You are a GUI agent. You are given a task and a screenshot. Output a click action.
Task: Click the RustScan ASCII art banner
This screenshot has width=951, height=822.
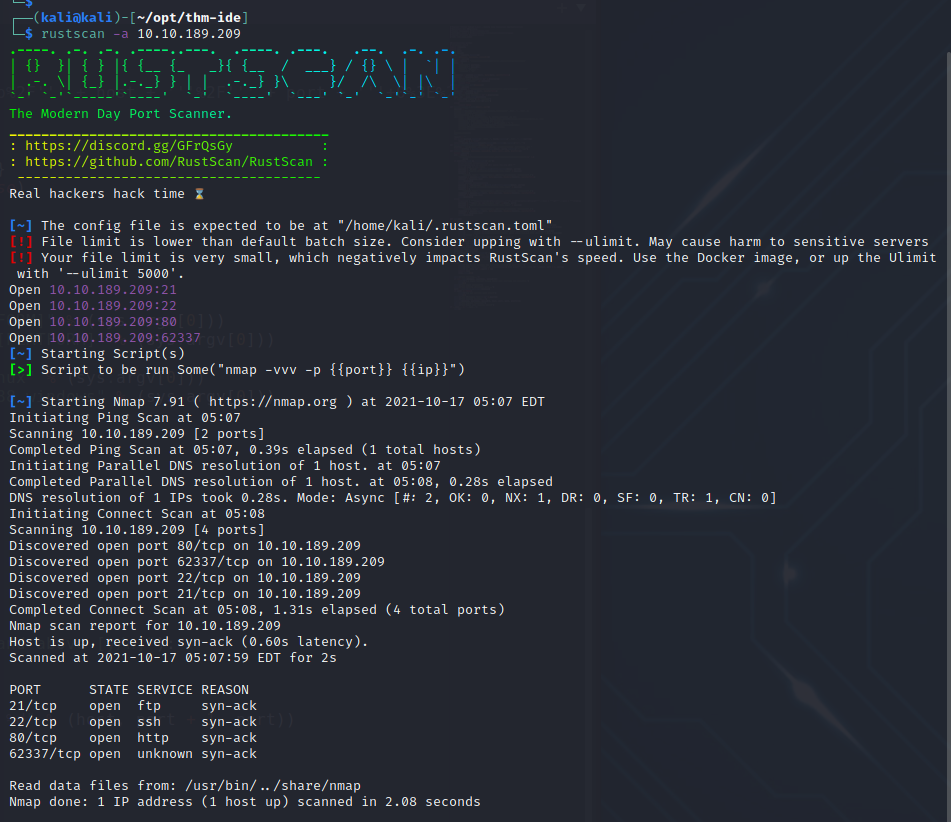point(232,72)
